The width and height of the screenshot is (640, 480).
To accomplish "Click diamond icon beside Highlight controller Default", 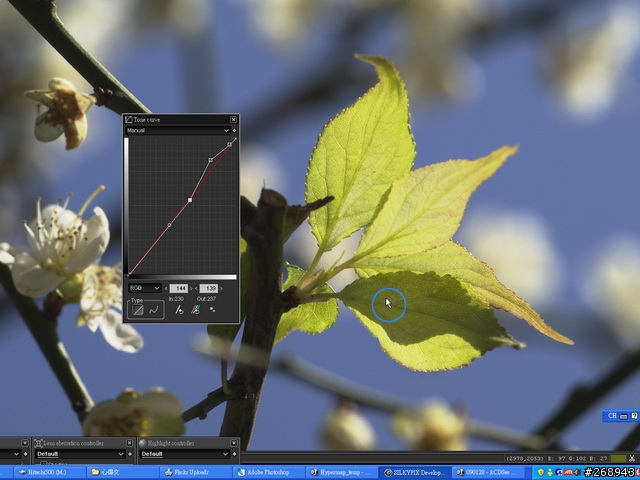I will 234,454.
